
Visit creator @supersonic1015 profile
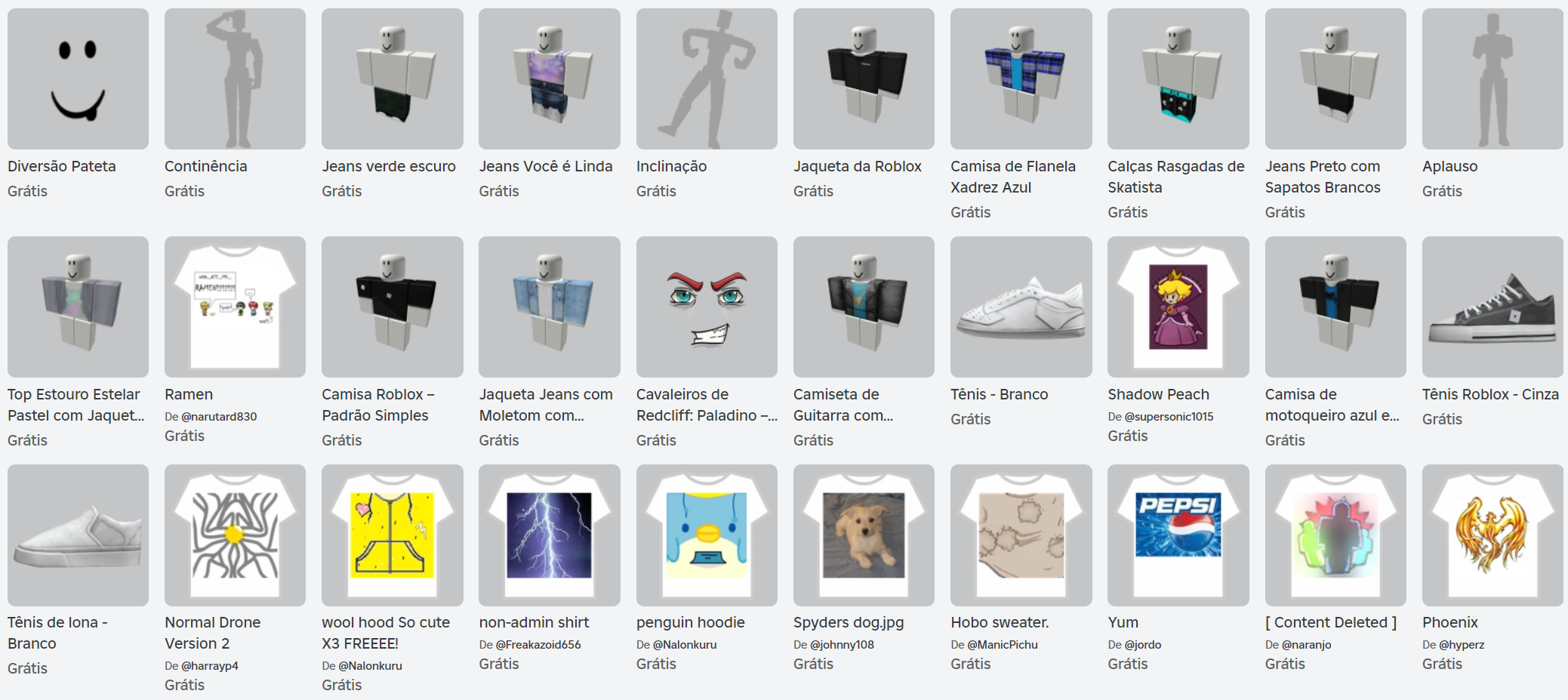(1169, 416)
